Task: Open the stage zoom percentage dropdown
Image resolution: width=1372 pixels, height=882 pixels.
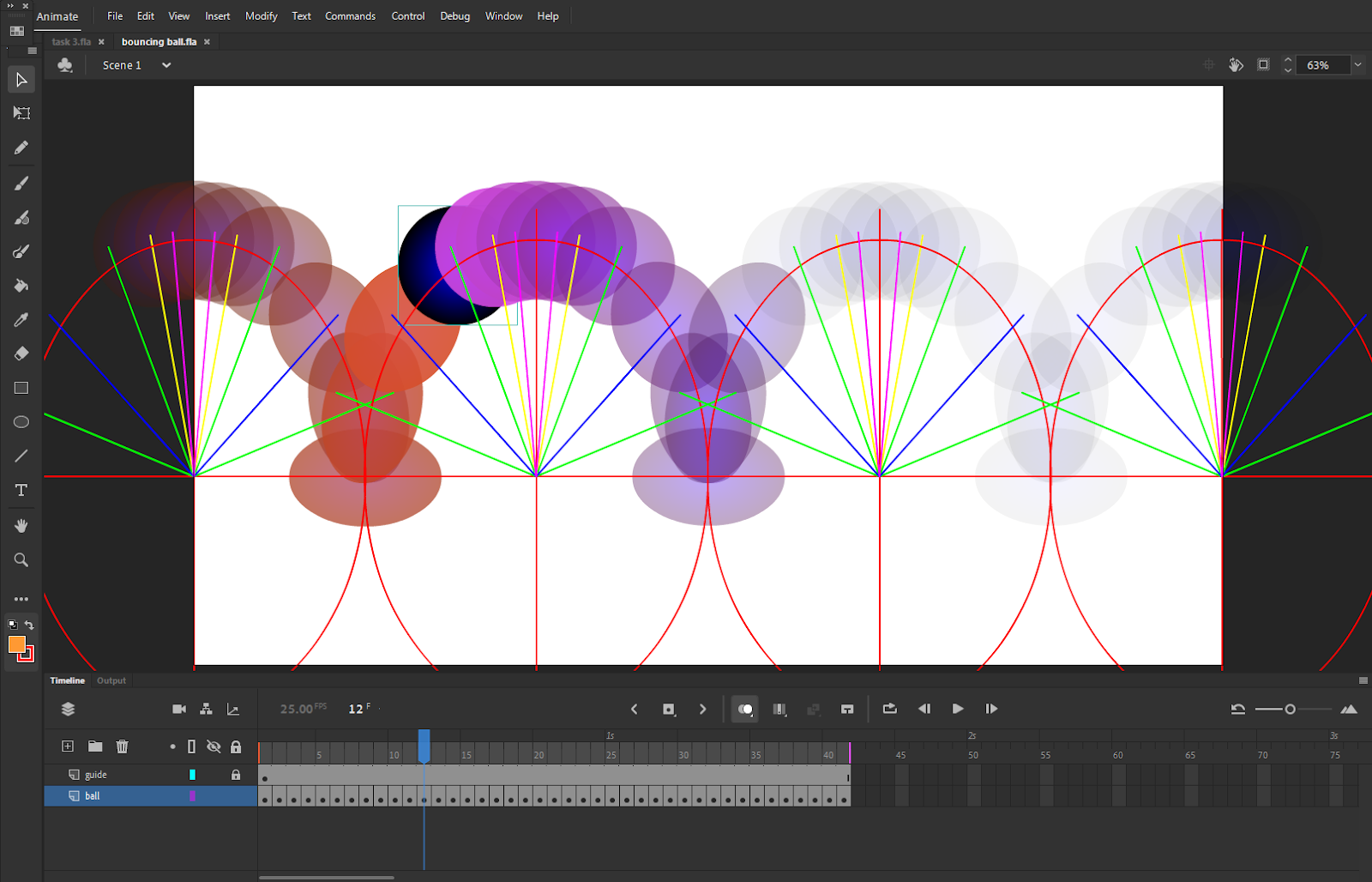Action: [1357, 65]
